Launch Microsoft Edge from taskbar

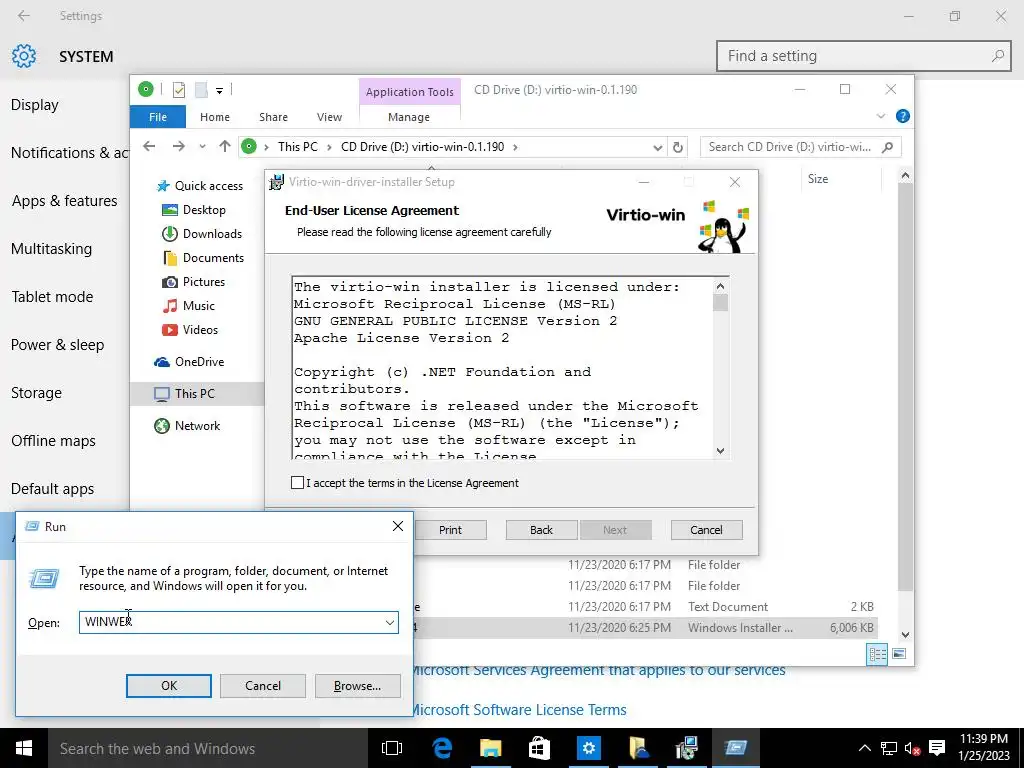pos(442,748)
